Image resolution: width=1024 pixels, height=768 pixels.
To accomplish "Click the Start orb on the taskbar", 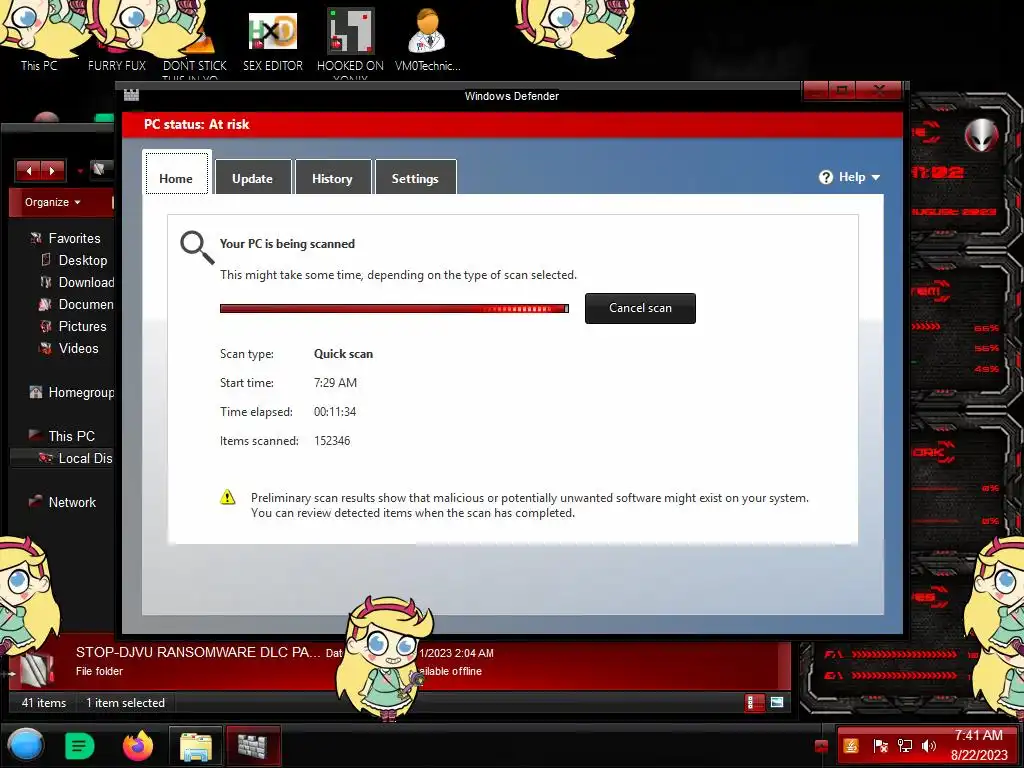I will 26,745.
